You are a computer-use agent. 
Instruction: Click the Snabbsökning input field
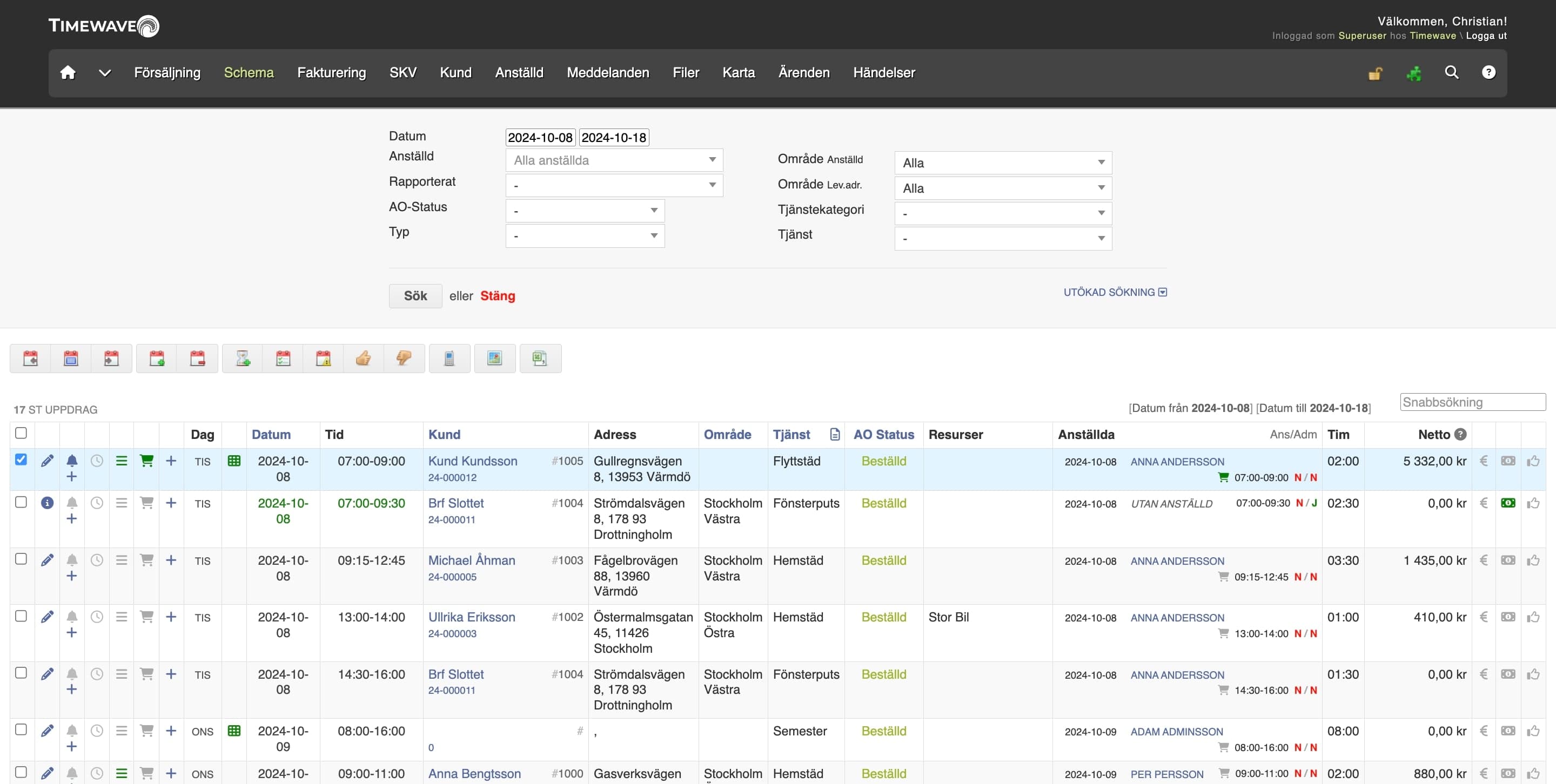(x=1473, y=402)
